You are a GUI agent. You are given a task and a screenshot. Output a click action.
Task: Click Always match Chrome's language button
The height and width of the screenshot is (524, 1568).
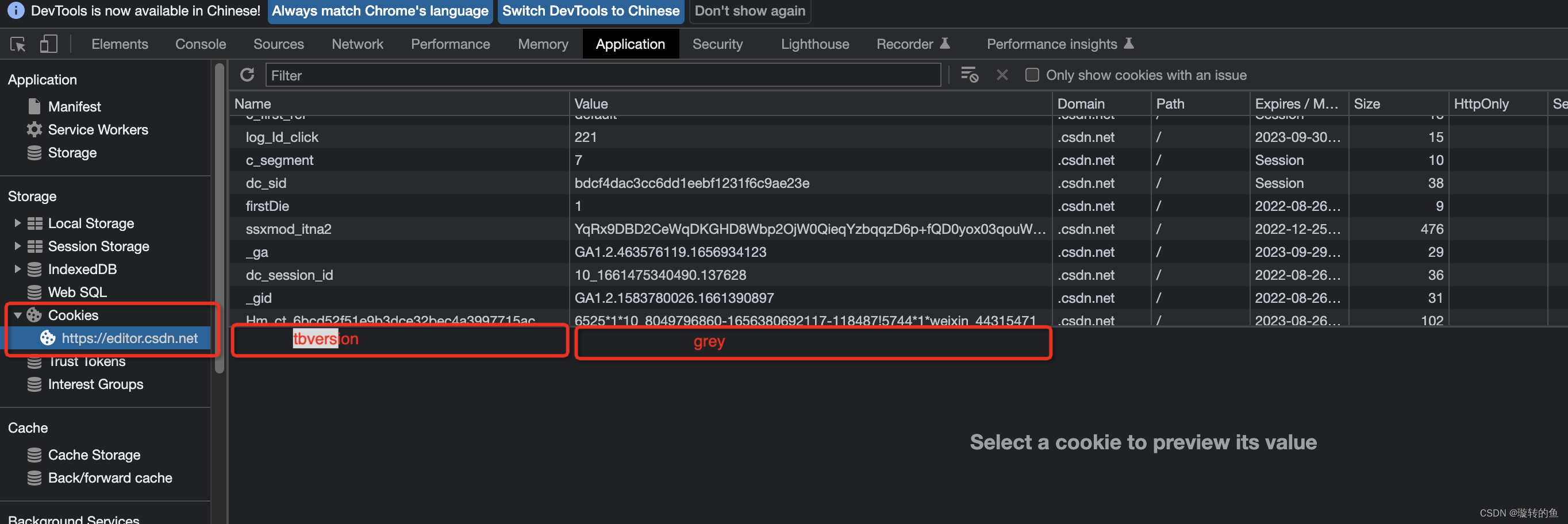(380, 11)
